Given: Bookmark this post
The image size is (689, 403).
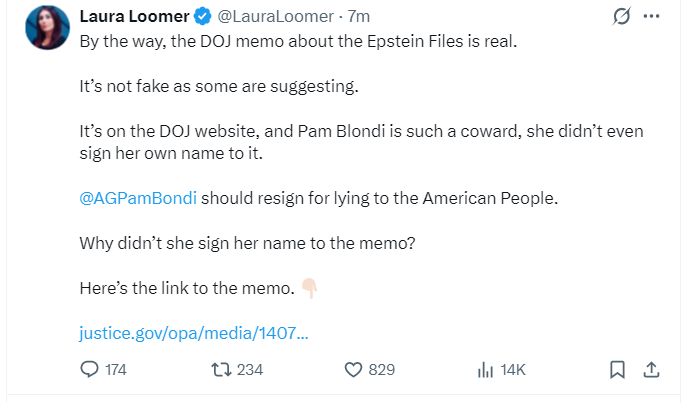Looking at the screenshot, I should click(617, 370).
